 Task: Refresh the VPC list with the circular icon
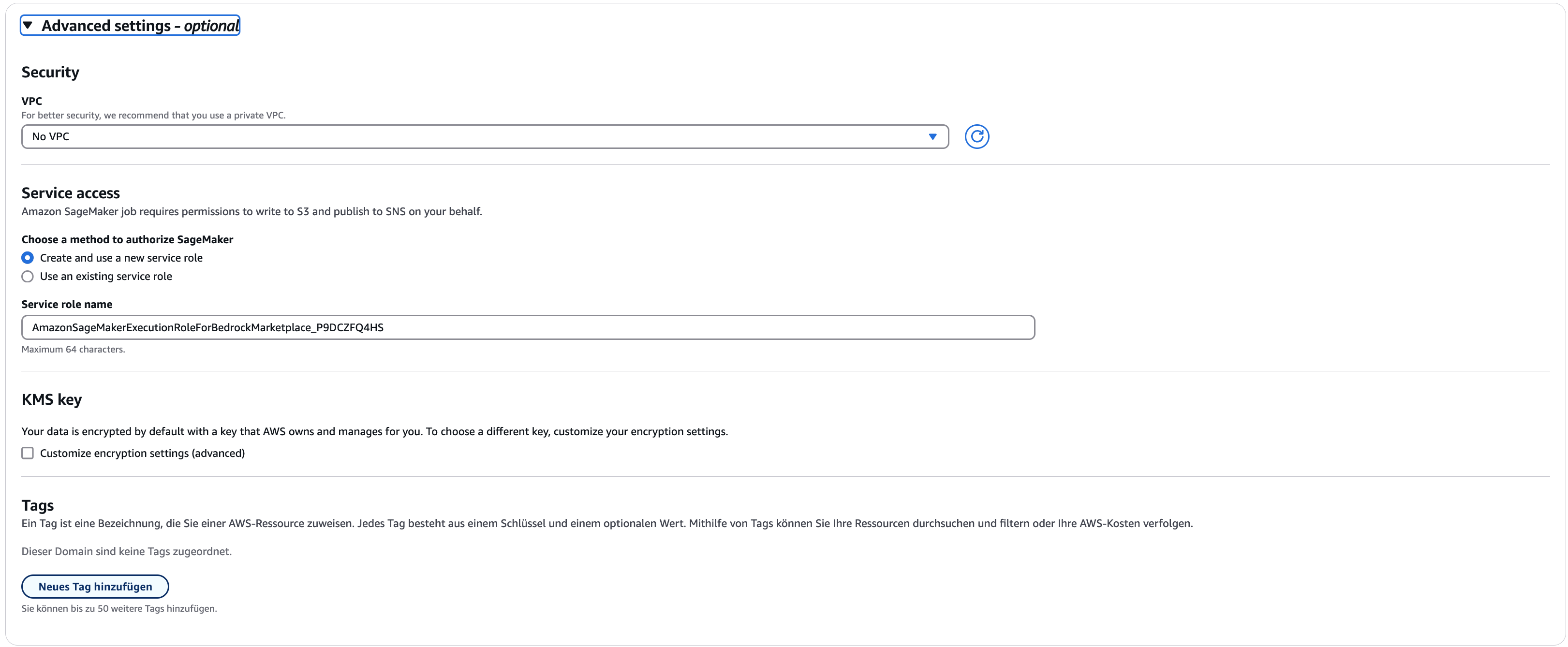[976, 136]
